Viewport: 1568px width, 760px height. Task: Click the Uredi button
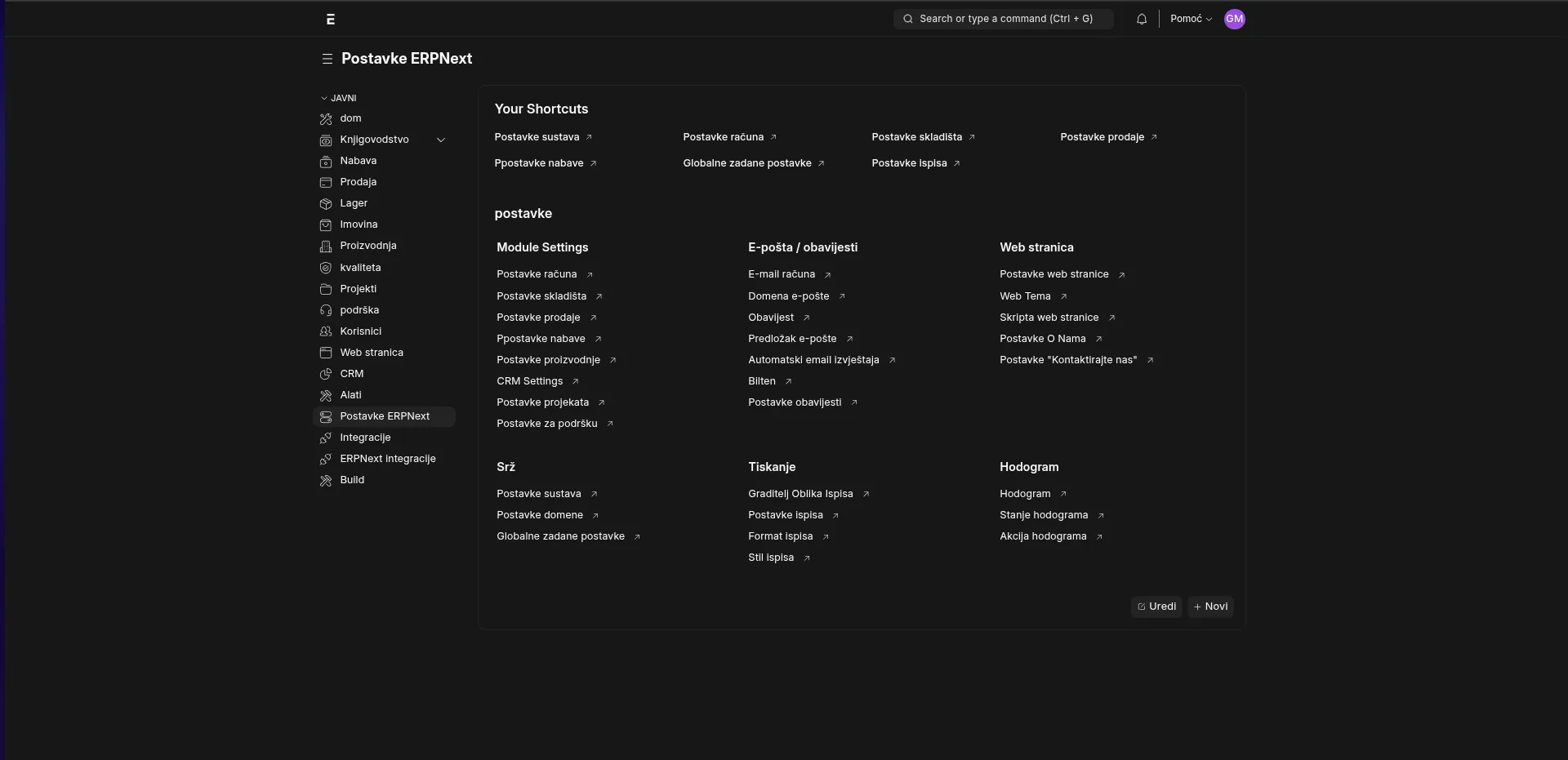pyautogui.click(x=1156, y=607)
